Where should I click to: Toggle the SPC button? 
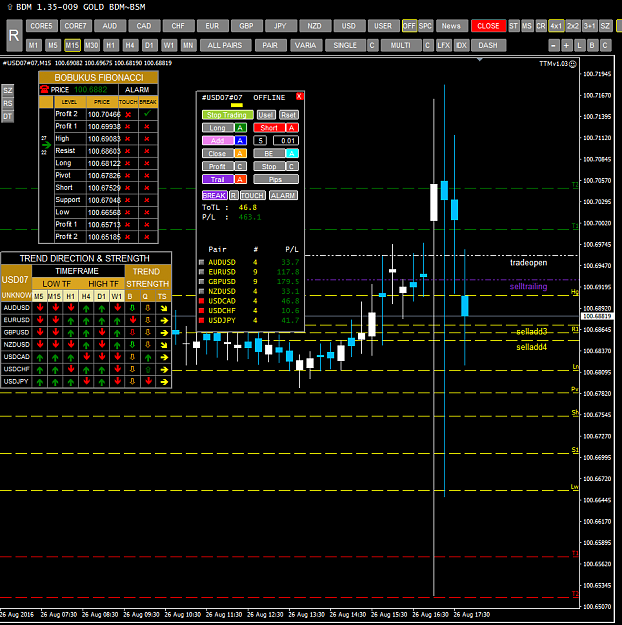(x=425, y=26)
